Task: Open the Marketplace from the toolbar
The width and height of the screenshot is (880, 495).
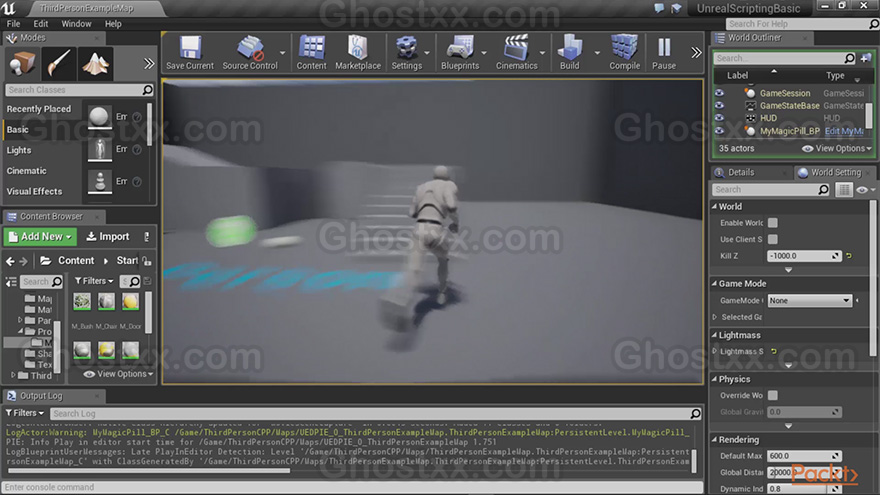Action: [x=358, y=53]
